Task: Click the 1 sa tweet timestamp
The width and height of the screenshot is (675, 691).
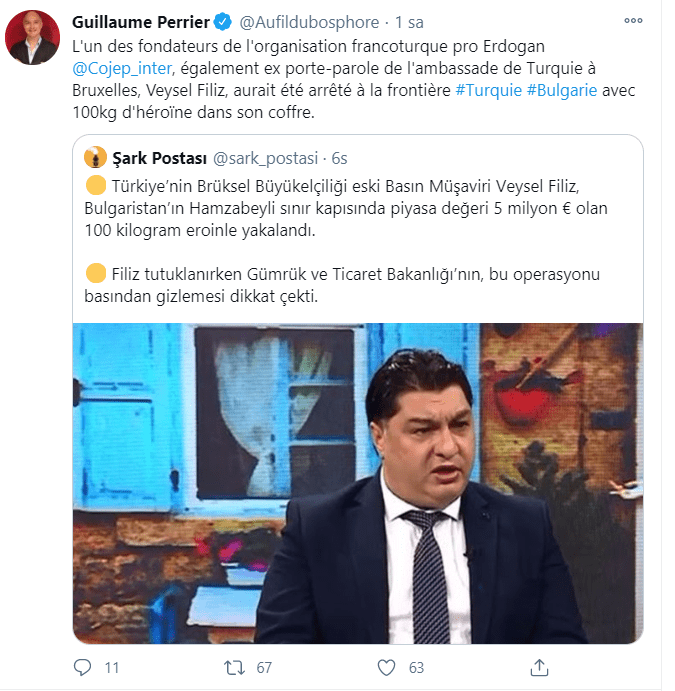Action: coord(409,22)
